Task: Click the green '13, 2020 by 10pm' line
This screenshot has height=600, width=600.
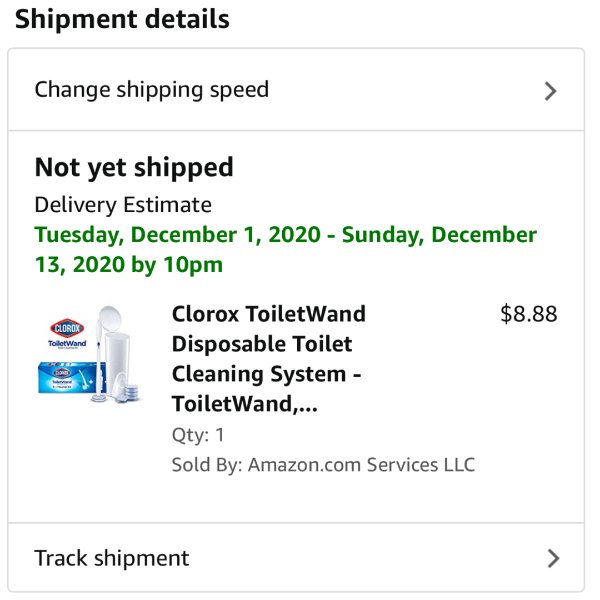Action: pos(129,264)
